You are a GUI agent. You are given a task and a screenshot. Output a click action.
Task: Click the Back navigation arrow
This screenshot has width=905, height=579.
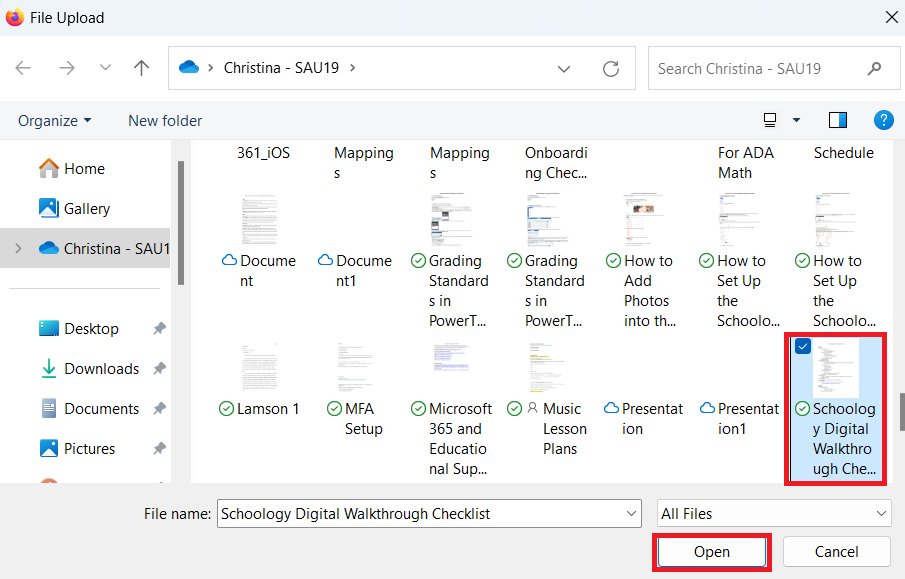coord(23,69)
